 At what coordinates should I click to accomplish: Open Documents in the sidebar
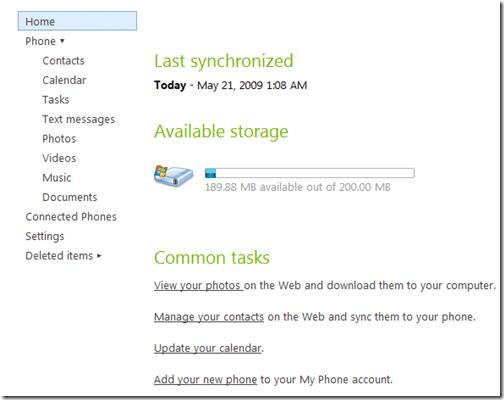(70, 197)
